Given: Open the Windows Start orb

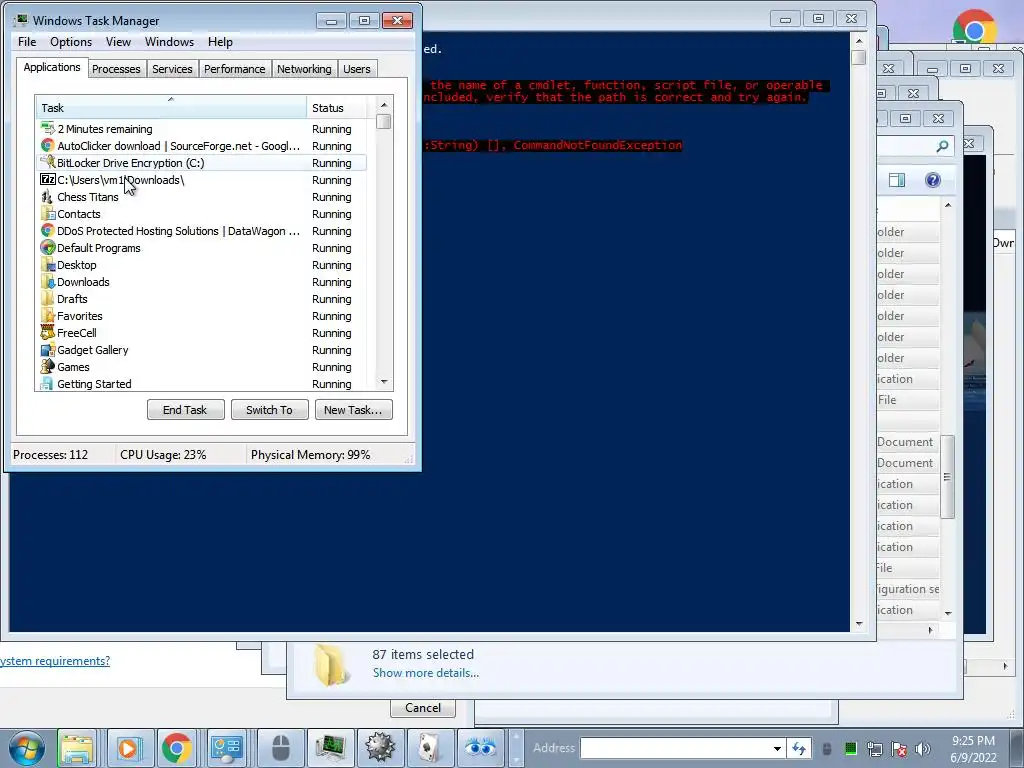Looking at the screenshot, I should 27,748.
